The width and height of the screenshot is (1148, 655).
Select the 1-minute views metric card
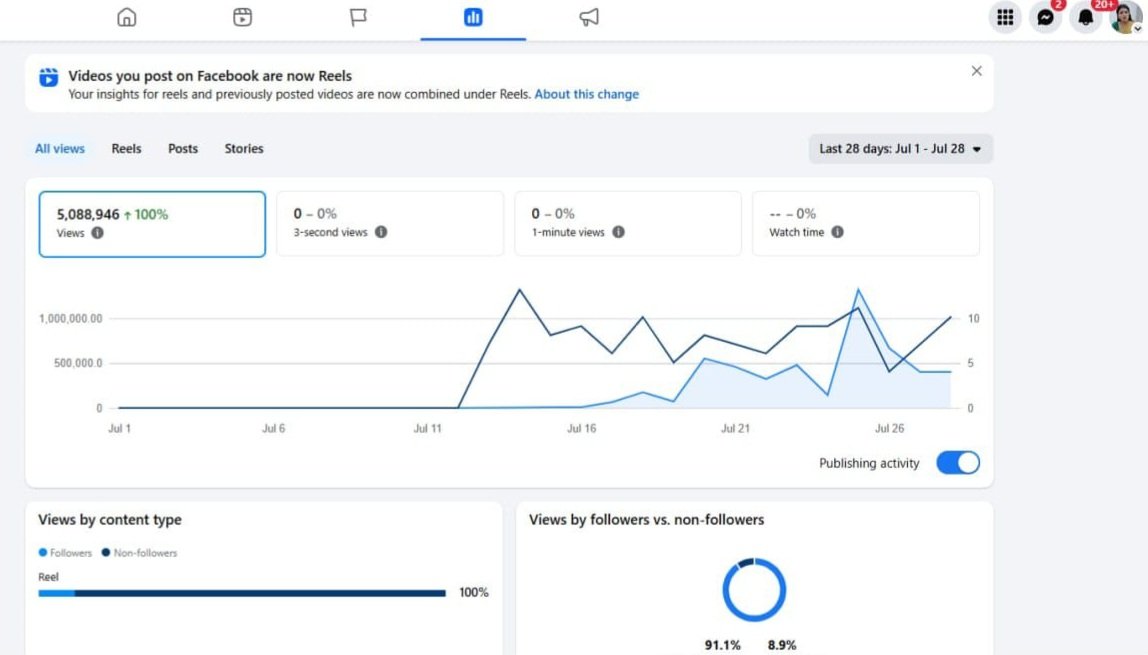tap(627, 223)
